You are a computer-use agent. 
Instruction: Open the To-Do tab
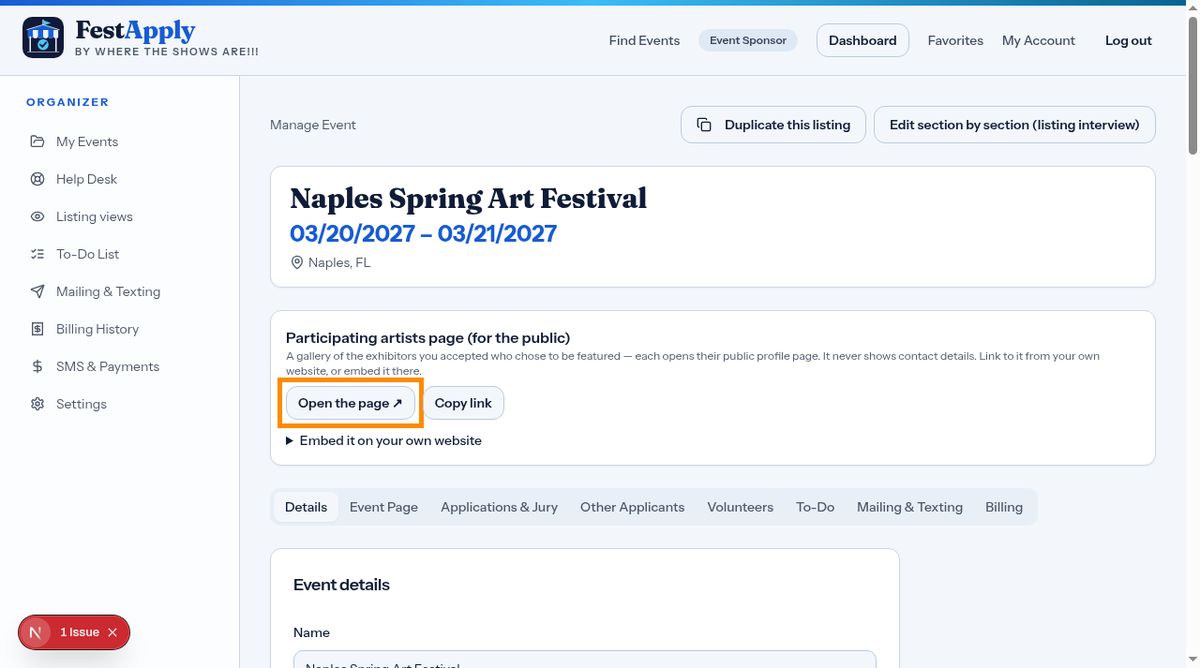point(815,507)
